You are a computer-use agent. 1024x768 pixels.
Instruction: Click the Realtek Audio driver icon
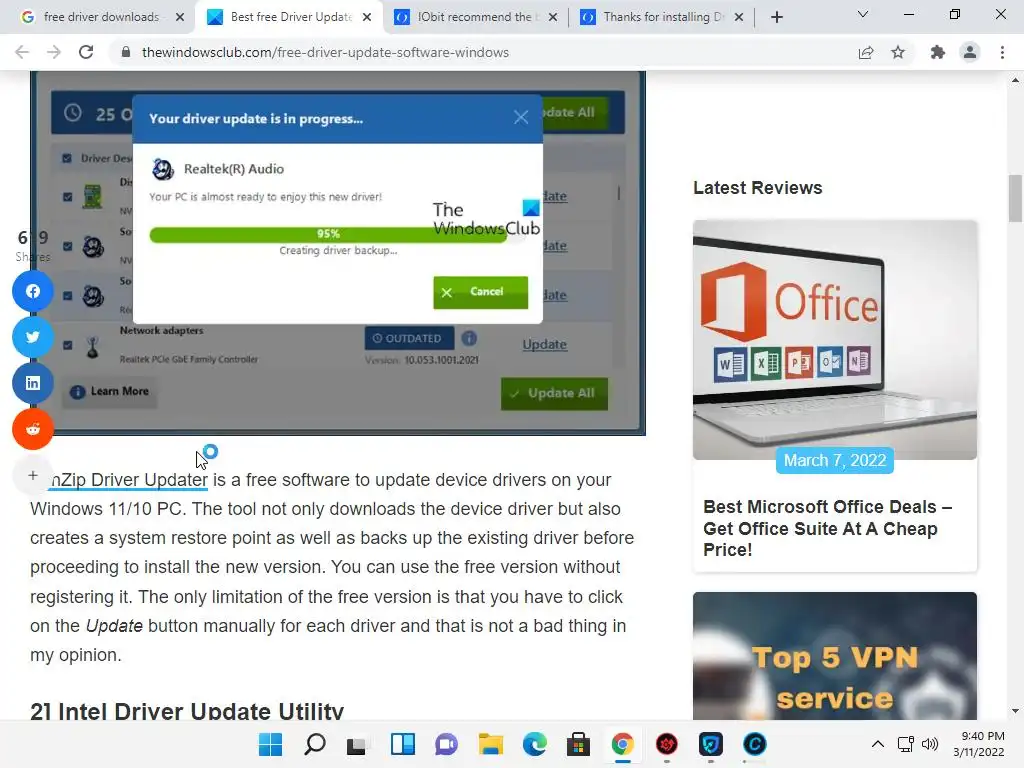click(163, 169)
